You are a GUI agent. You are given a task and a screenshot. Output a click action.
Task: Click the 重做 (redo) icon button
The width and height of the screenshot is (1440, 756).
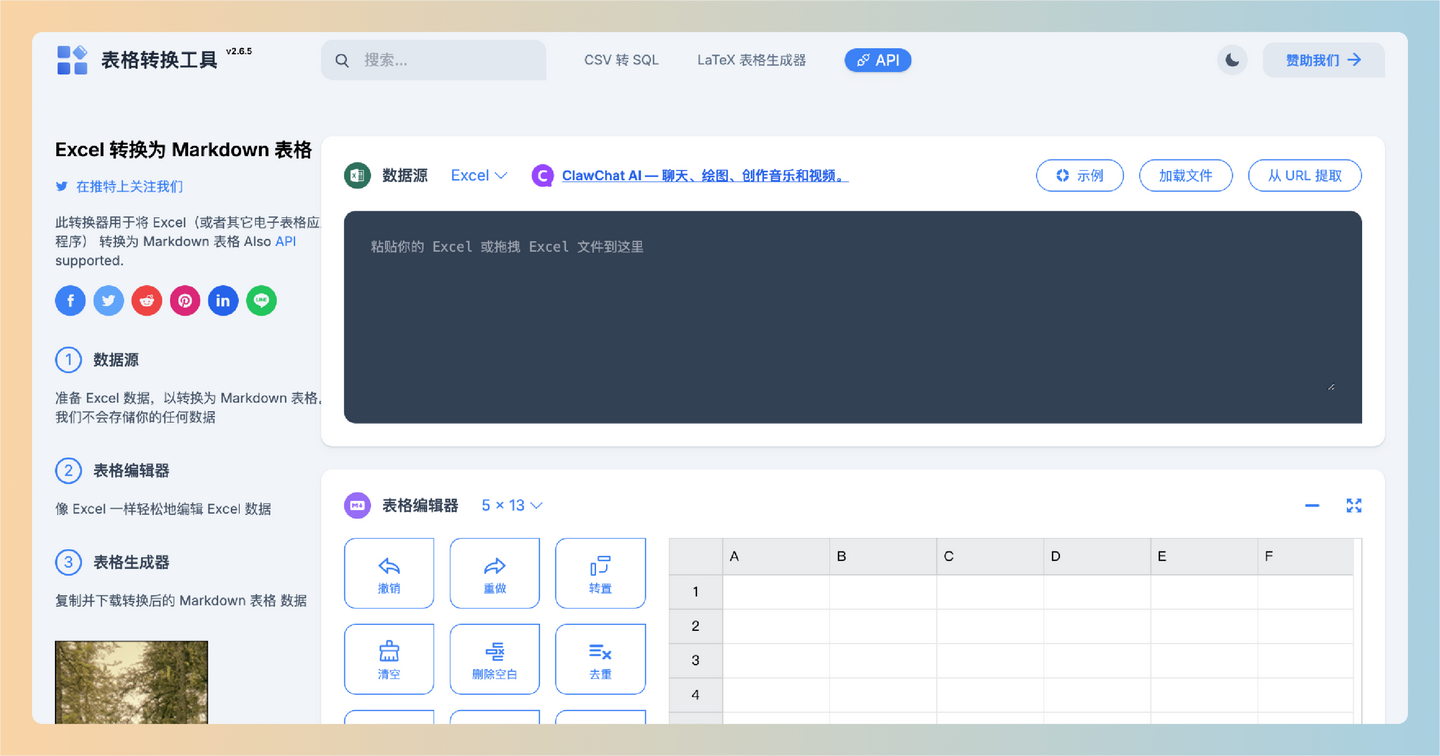pyautogui.click(x=495, y=572)
